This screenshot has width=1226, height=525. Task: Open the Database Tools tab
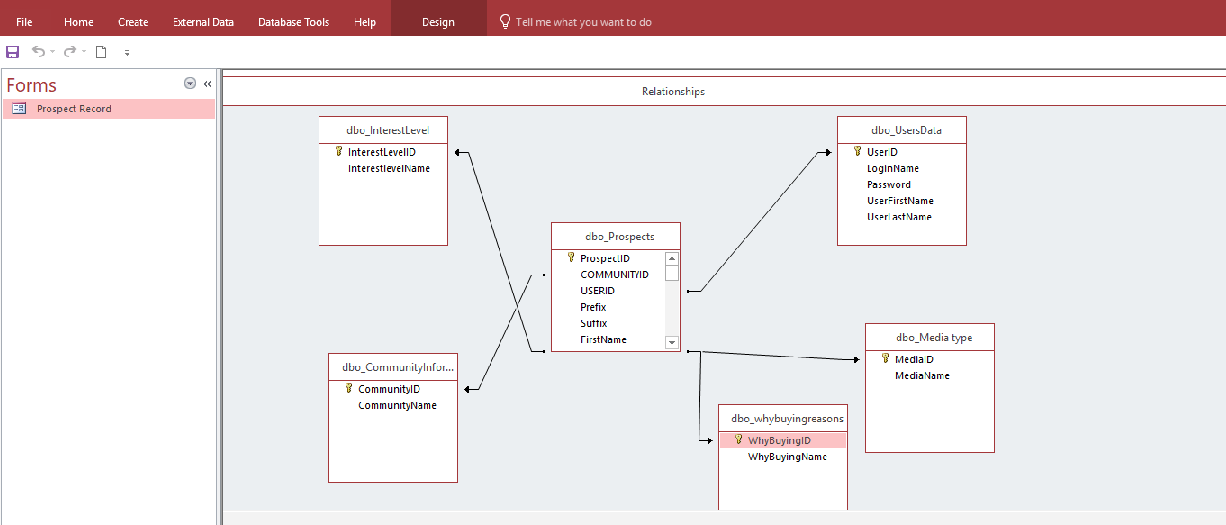pyautogui.click(x=293, y=22)
